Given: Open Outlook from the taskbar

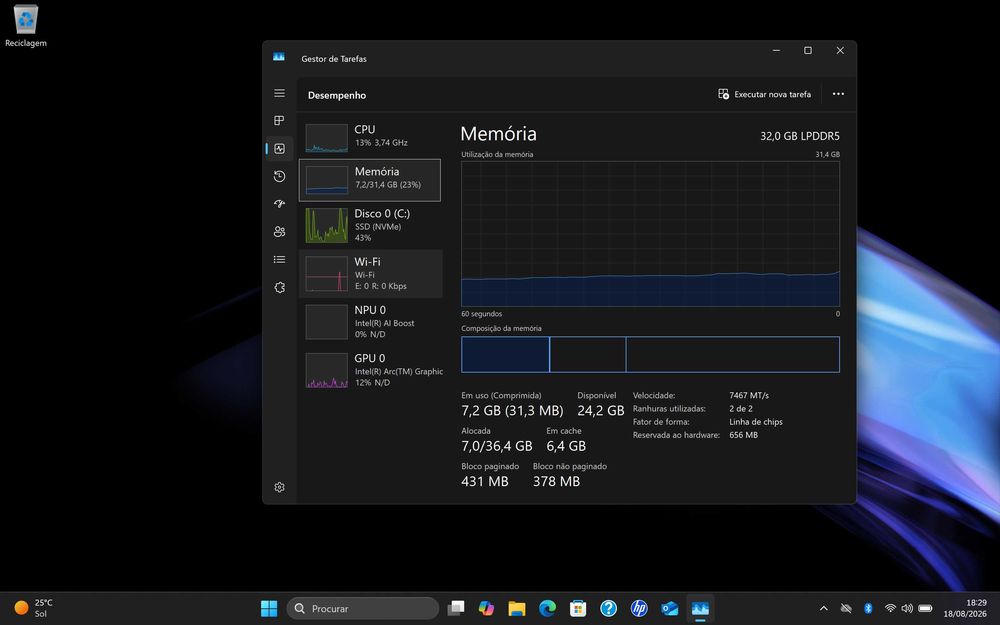Looking at the screenshot, I should 670,608.
